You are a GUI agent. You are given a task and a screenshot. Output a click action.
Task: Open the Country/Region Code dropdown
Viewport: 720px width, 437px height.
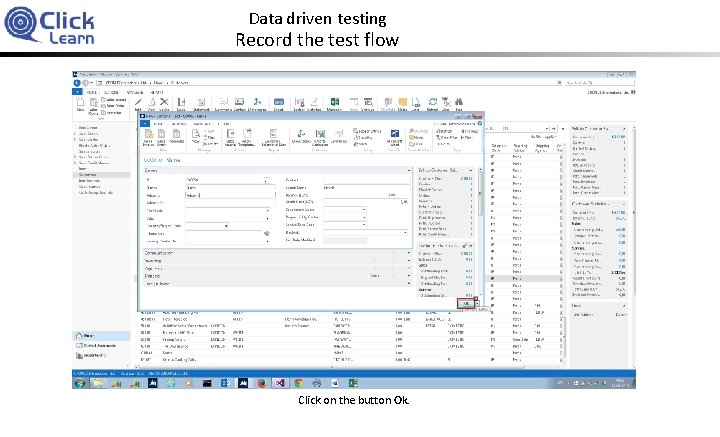tap(226, 226)
